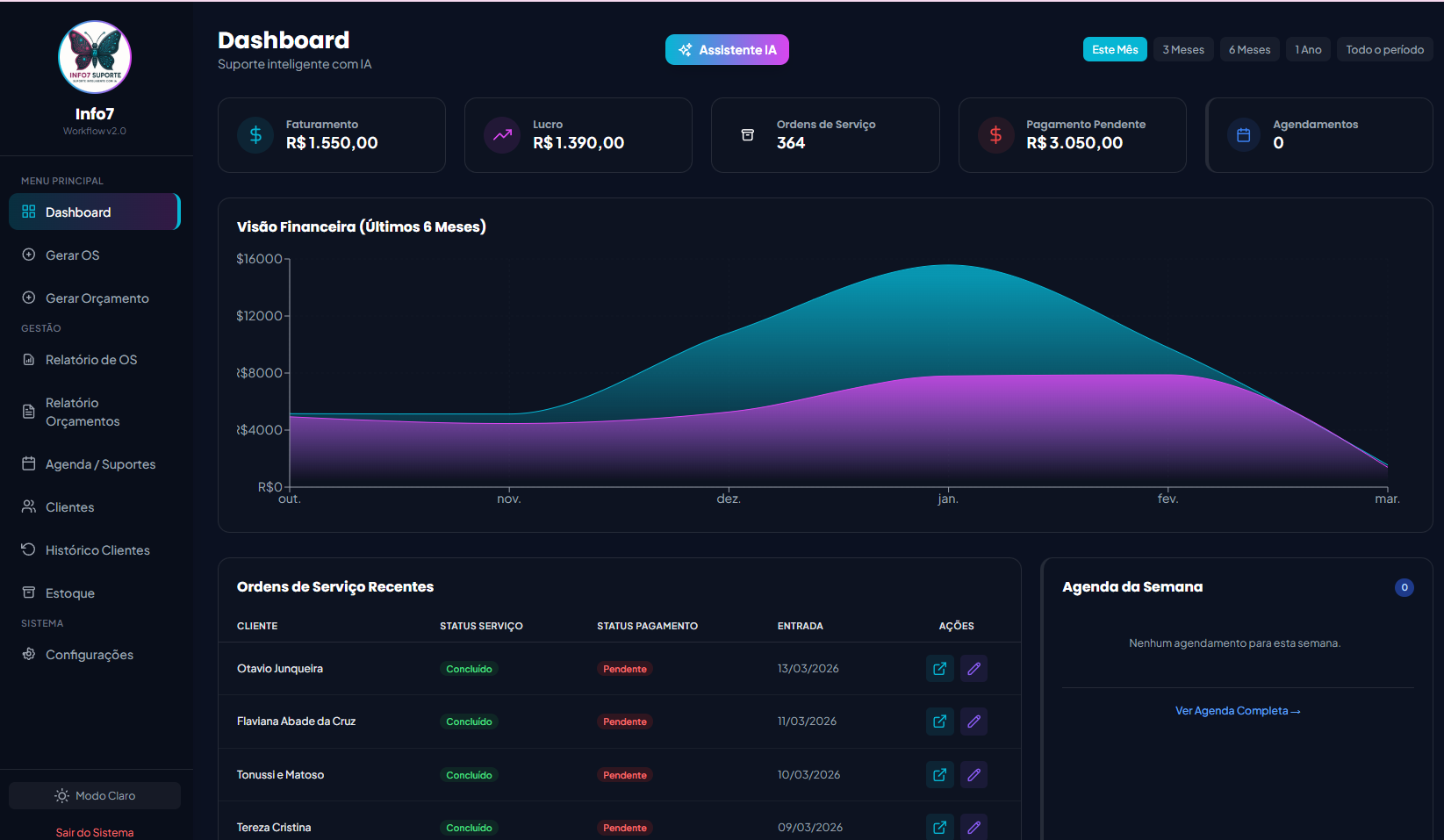Open the Clientes menu item
1444x840 pixels.
click(70, 506)
